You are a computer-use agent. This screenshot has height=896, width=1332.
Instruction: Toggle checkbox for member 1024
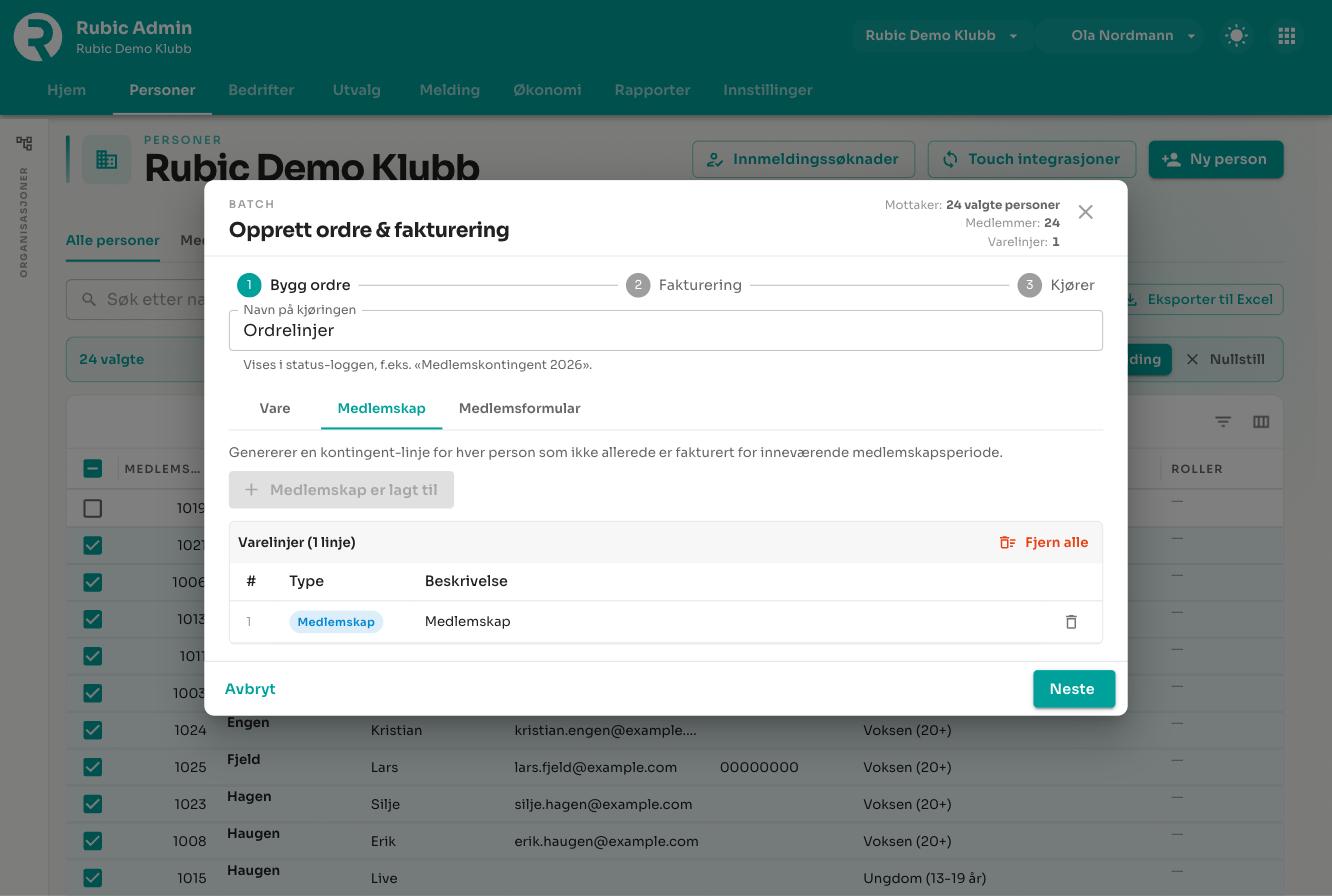pos(93,730)
